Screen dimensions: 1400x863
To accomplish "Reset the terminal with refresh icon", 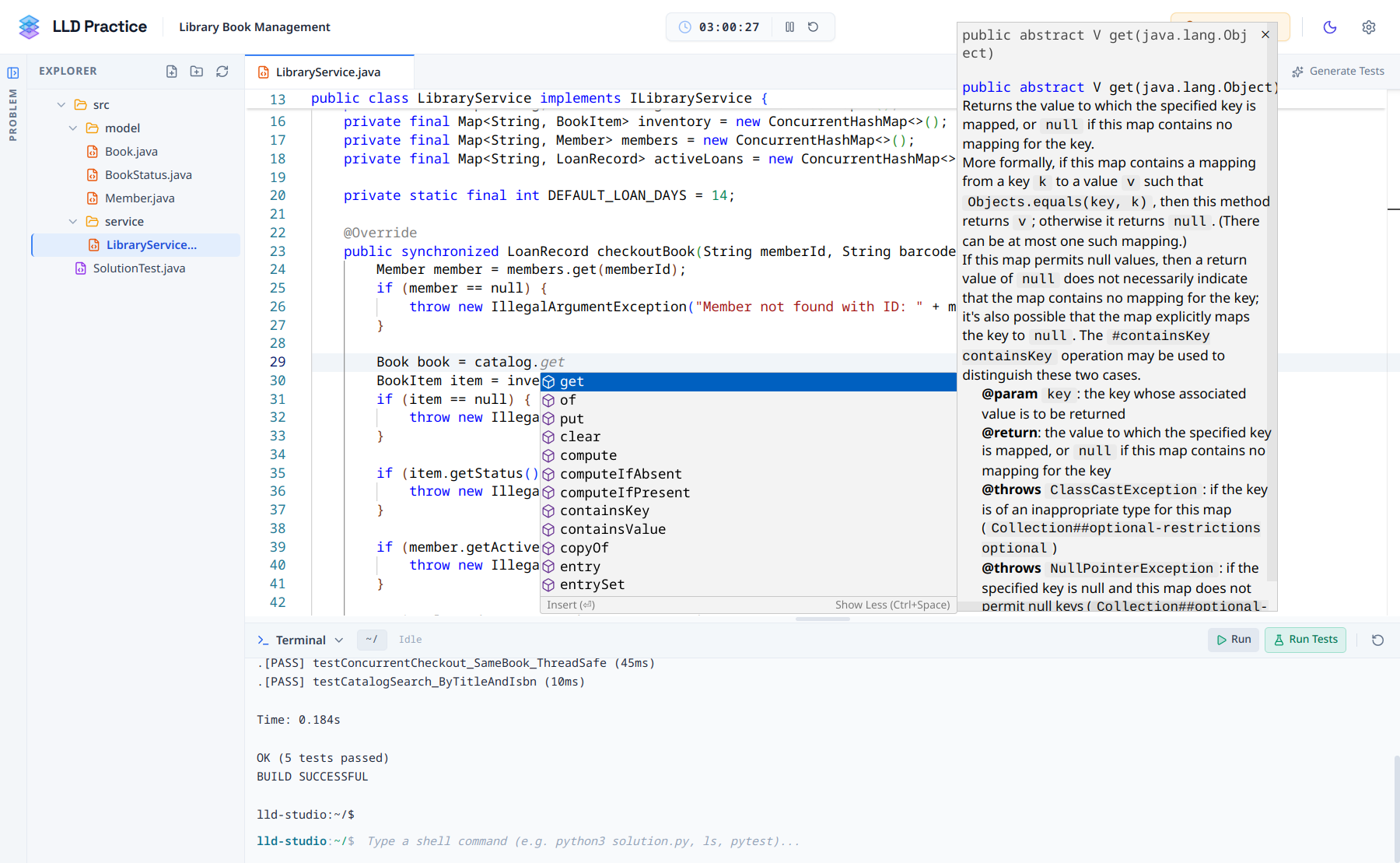I will pos(1377,640).
